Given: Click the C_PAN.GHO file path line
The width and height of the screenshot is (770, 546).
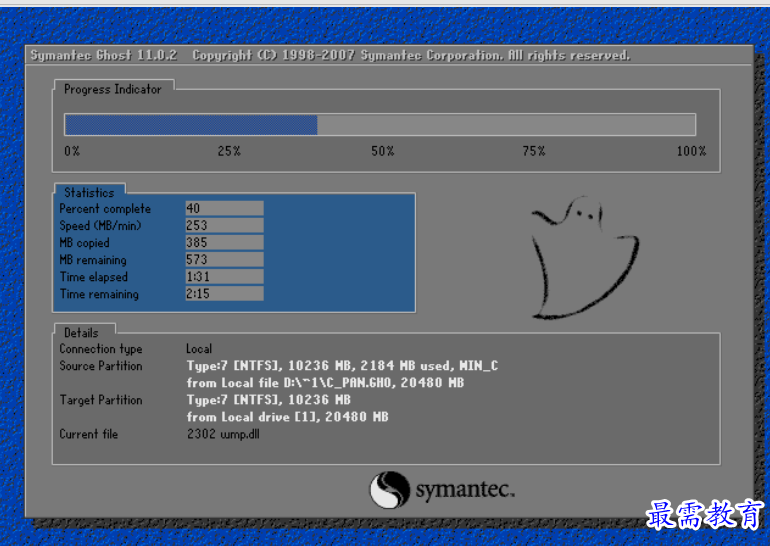Looking at the screenshot, I should click(325, 382).
